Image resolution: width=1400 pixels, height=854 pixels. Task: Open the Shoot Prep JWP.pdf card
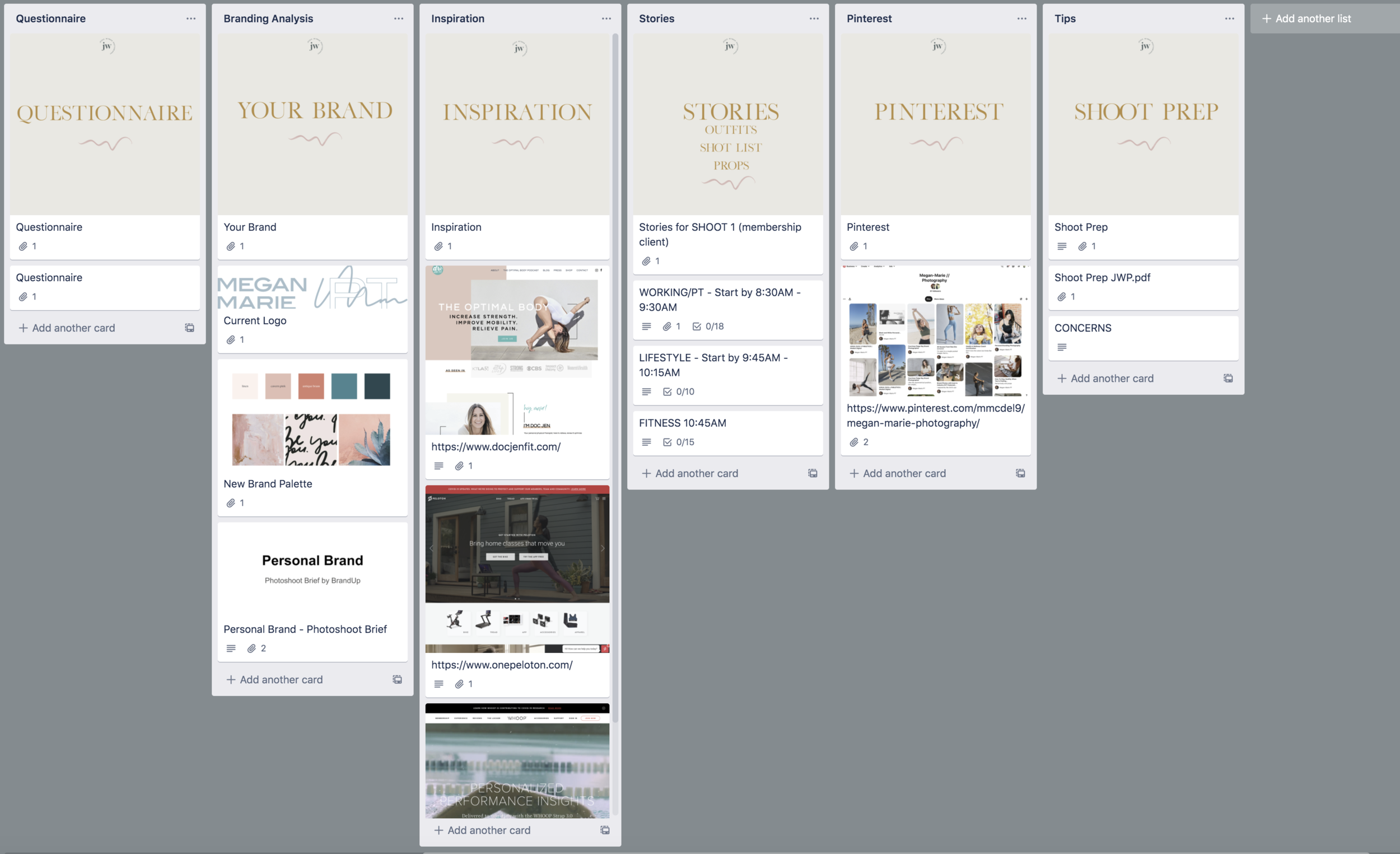click(x=1102, y=277)
